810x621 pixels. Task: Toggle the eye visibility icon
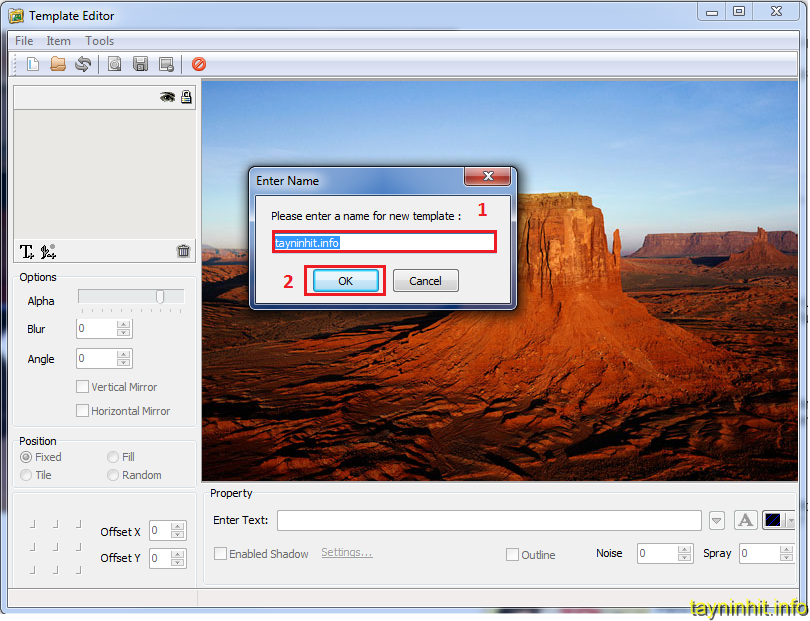[x=167, y=97]
